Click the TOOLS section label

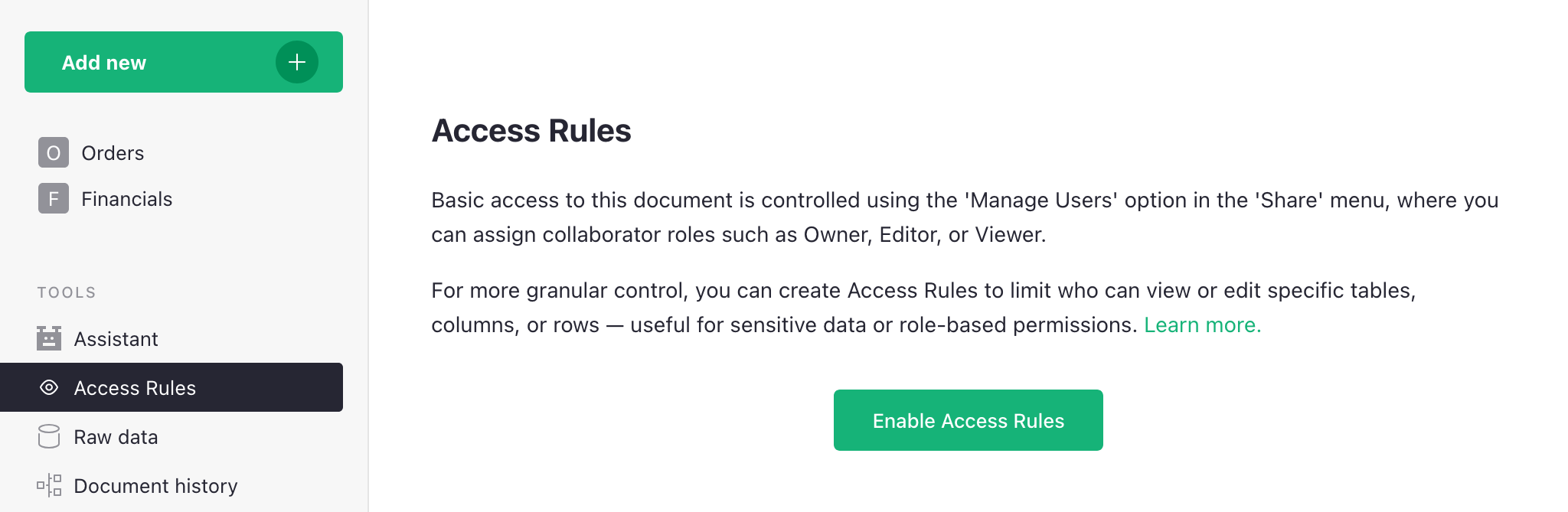click(67, 292)
